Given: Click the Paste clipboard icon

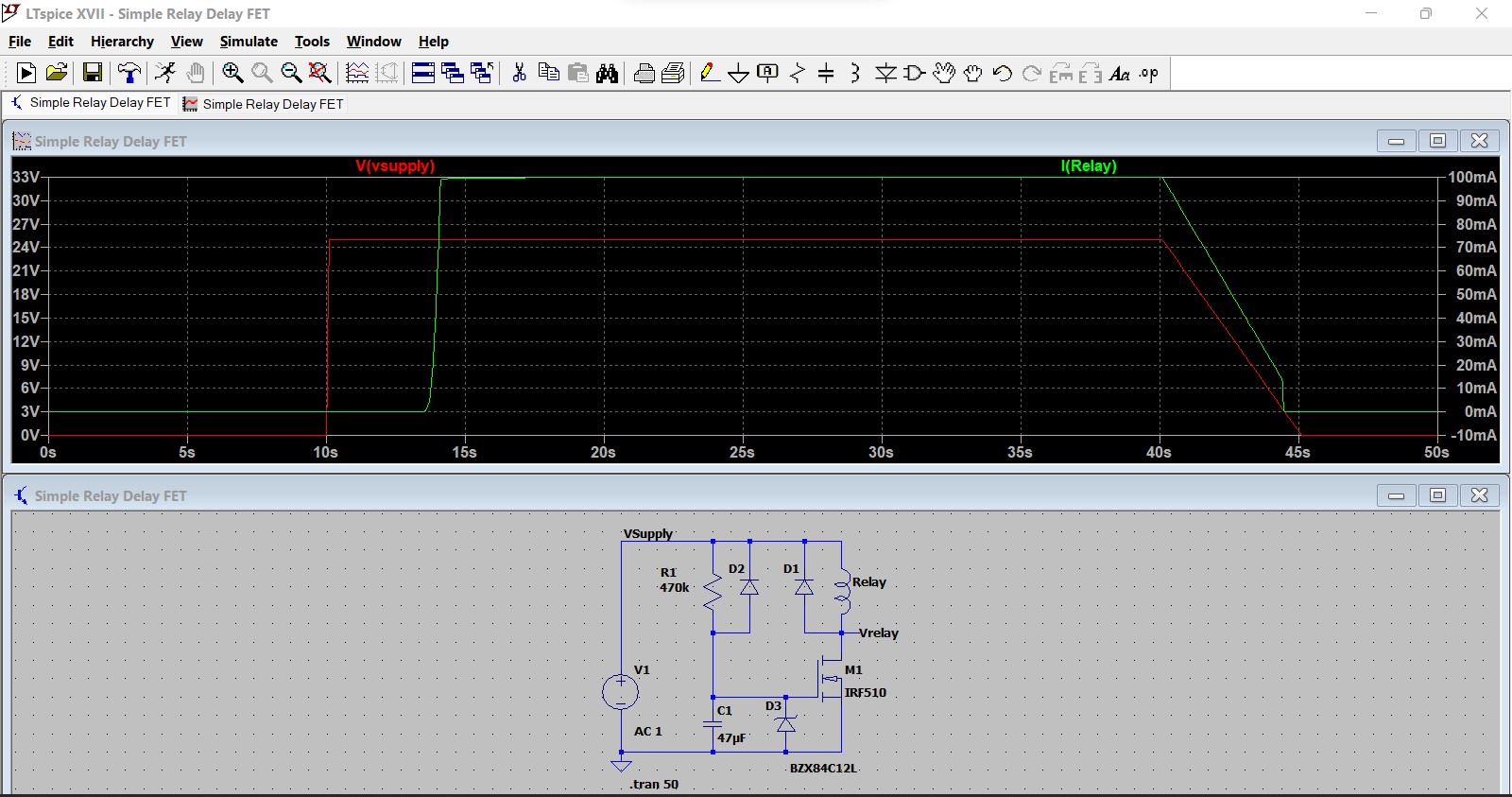Looking at the screenshot, I should [578, 73].
